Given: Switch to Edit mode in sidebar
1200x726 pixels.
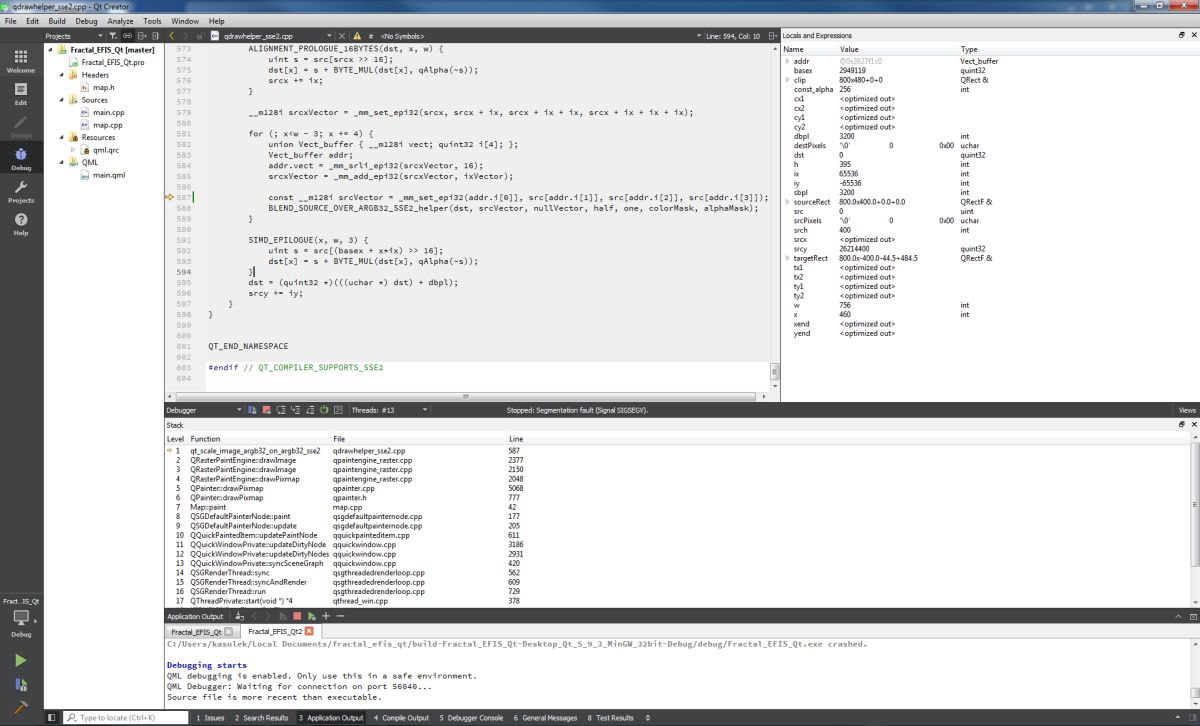Looking at the screenshot, I should [x=21, y=93].
